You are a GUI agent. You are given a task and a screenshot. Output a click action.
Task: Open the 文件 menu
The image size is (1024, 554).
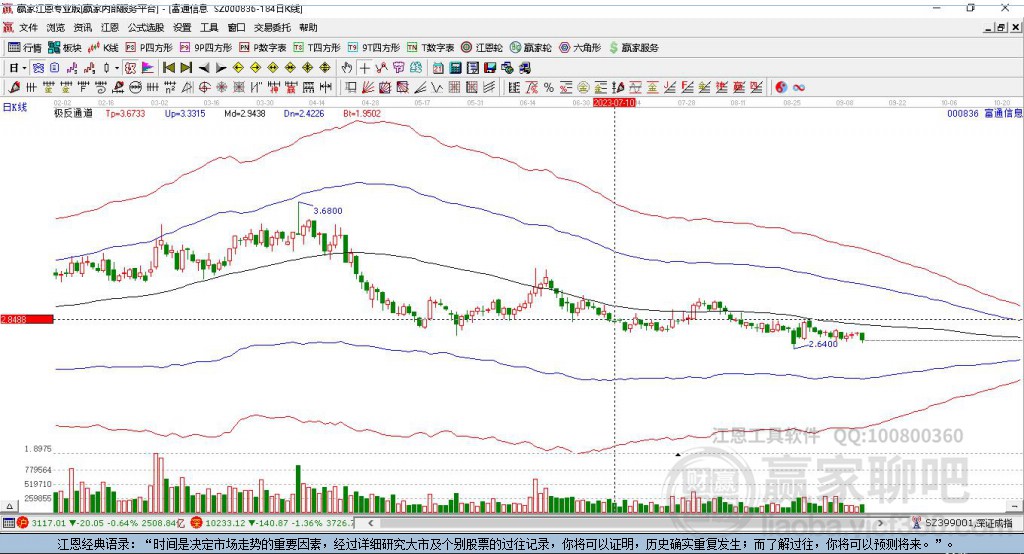point(28,27)
